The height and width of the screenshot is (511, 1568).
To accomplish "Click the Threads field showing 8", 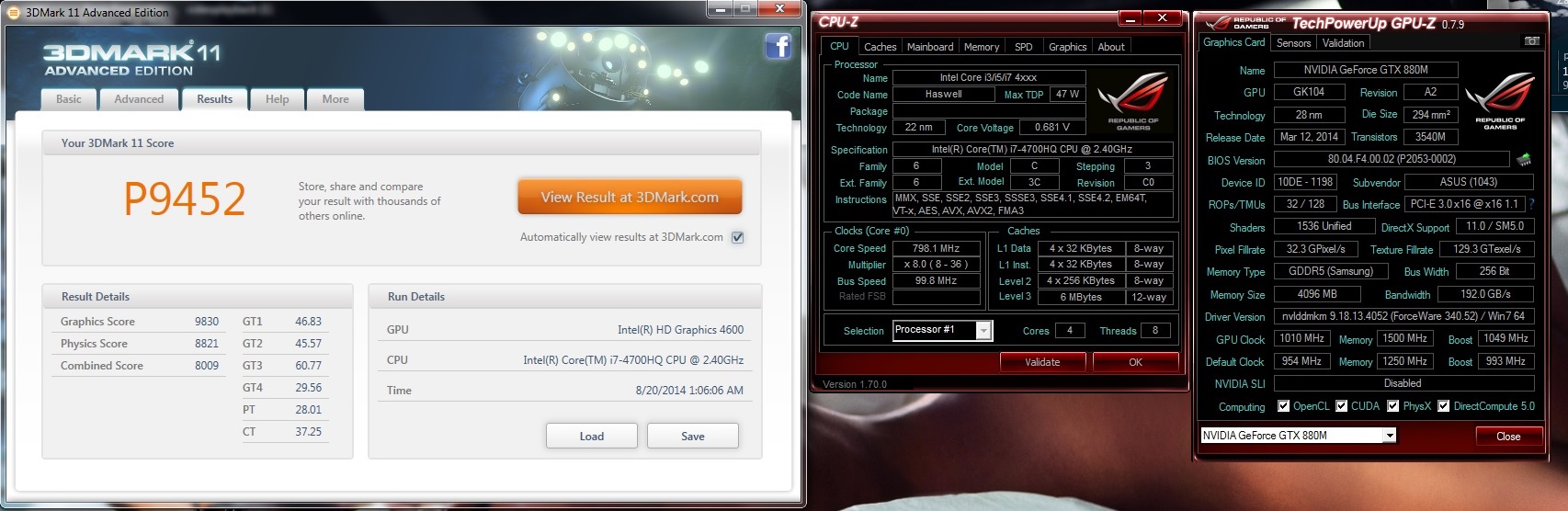I will pyautogui.click(x=1155, y=331).
